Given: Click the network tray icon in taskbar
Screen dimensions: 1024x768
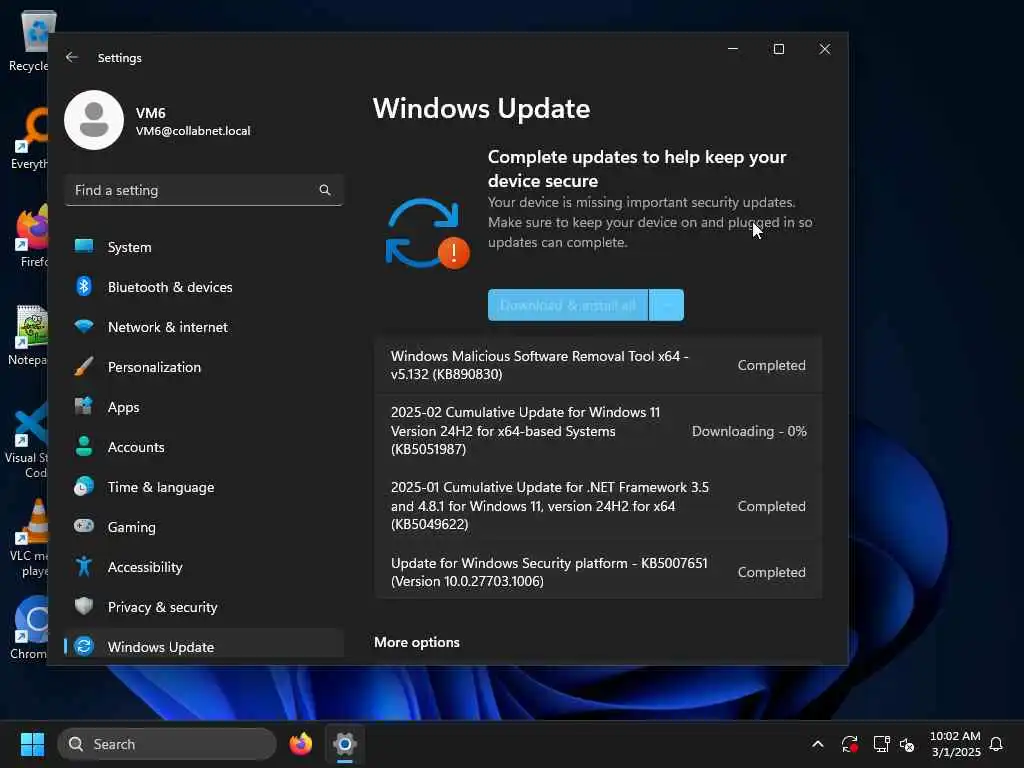Looking at the screenshot, I should click(881, 744).
